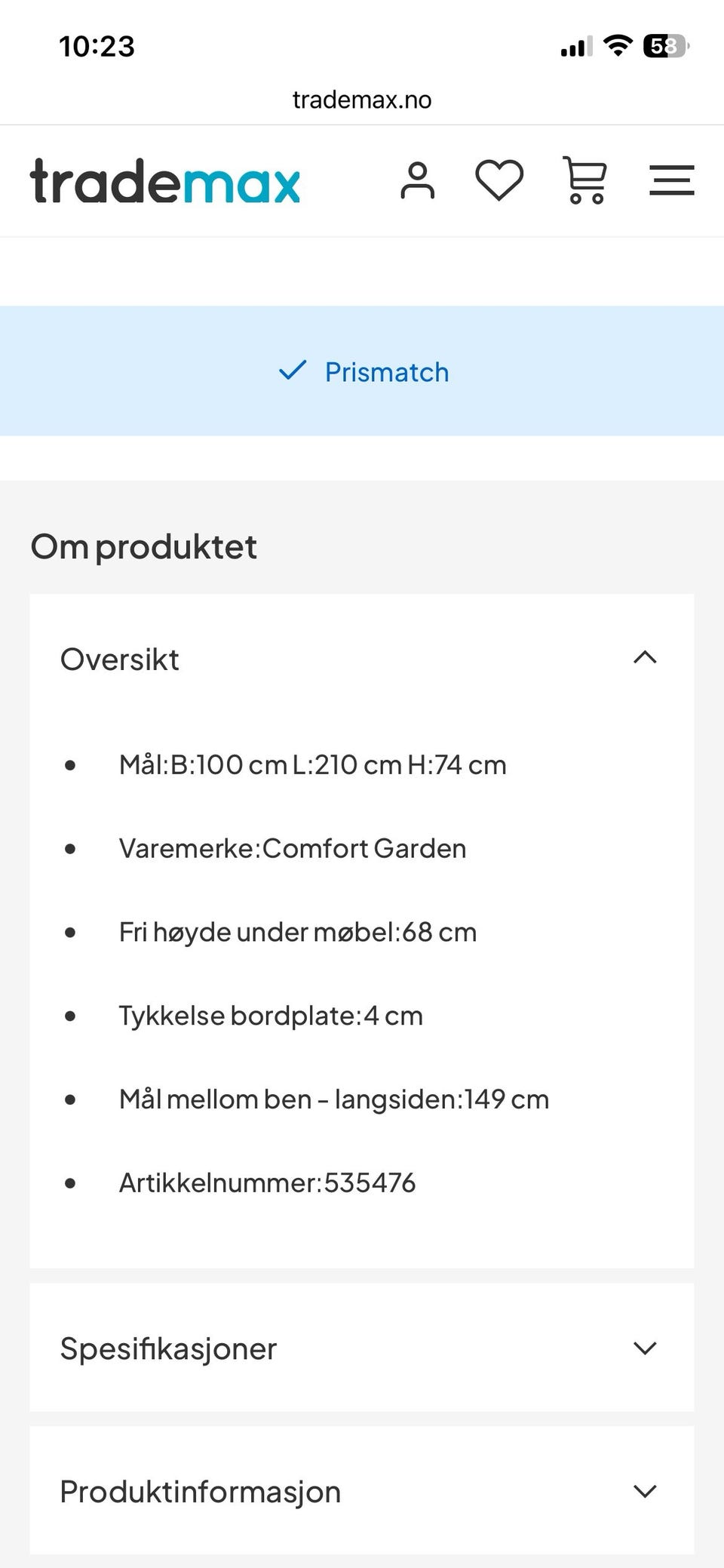Tap the Om produktet heading
The width and height of the screenshot is (724, 1568).
click(x=144, y=547)
